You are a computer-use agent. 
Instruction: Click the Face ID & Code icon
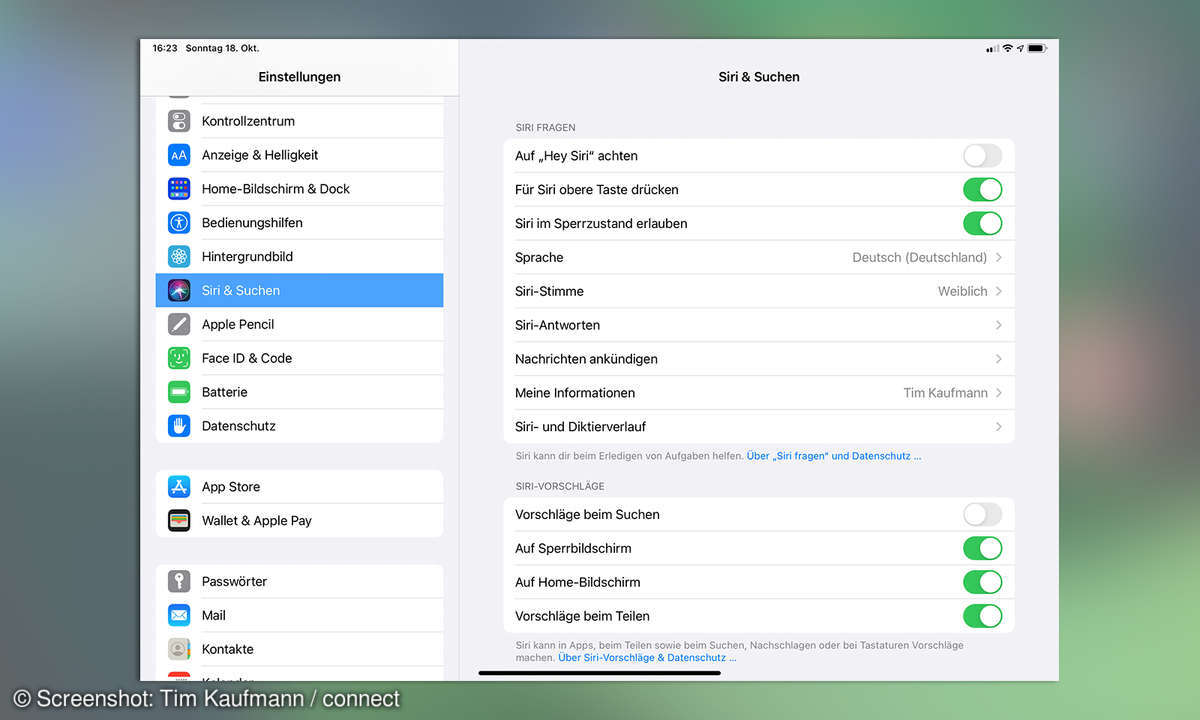pyautogui.click(x=179, y=358)
